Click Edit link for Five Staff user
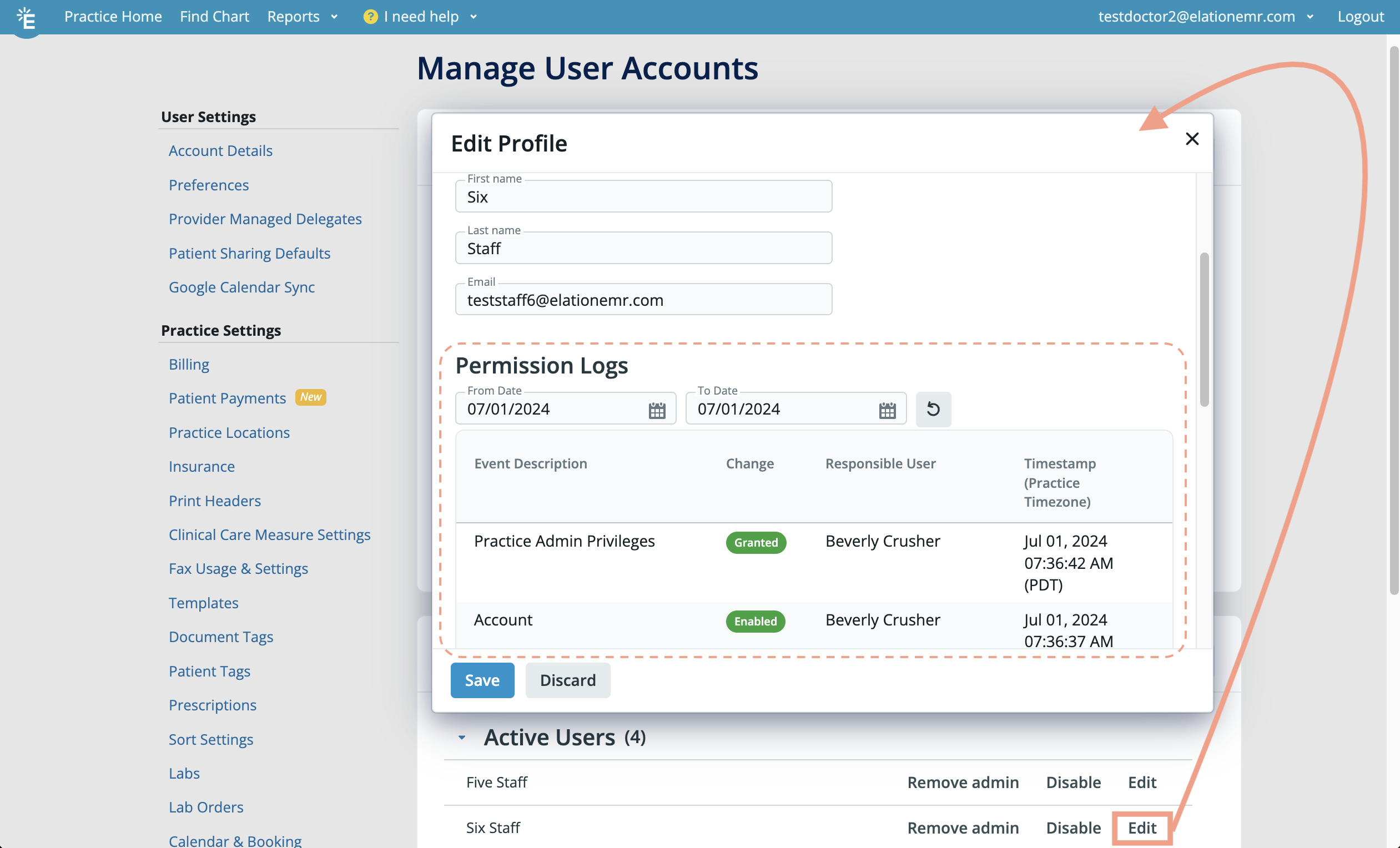Screen dimensions: 1400x848 pos(1141,781)
